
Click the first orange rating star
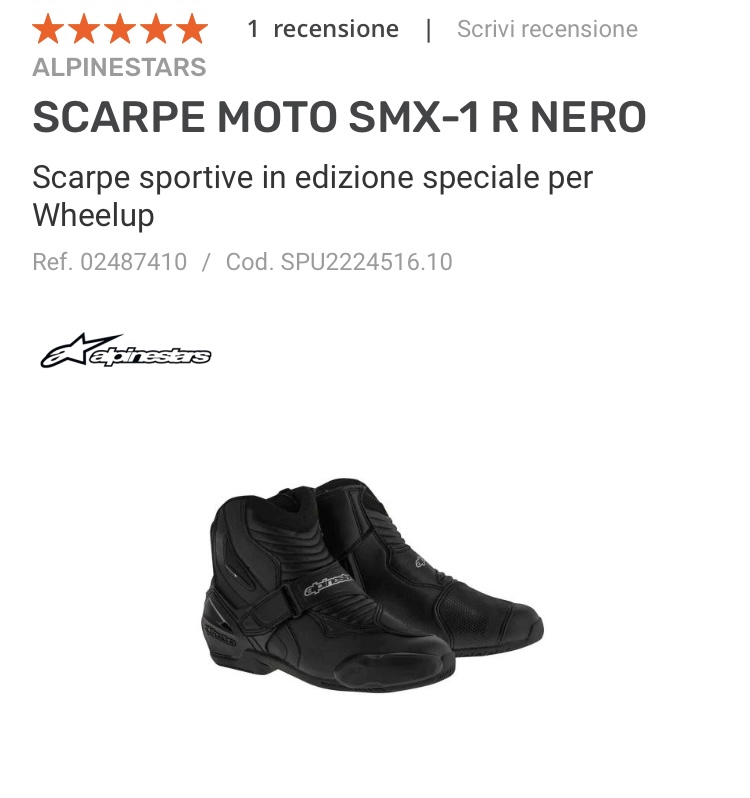[x=48, y=29]
